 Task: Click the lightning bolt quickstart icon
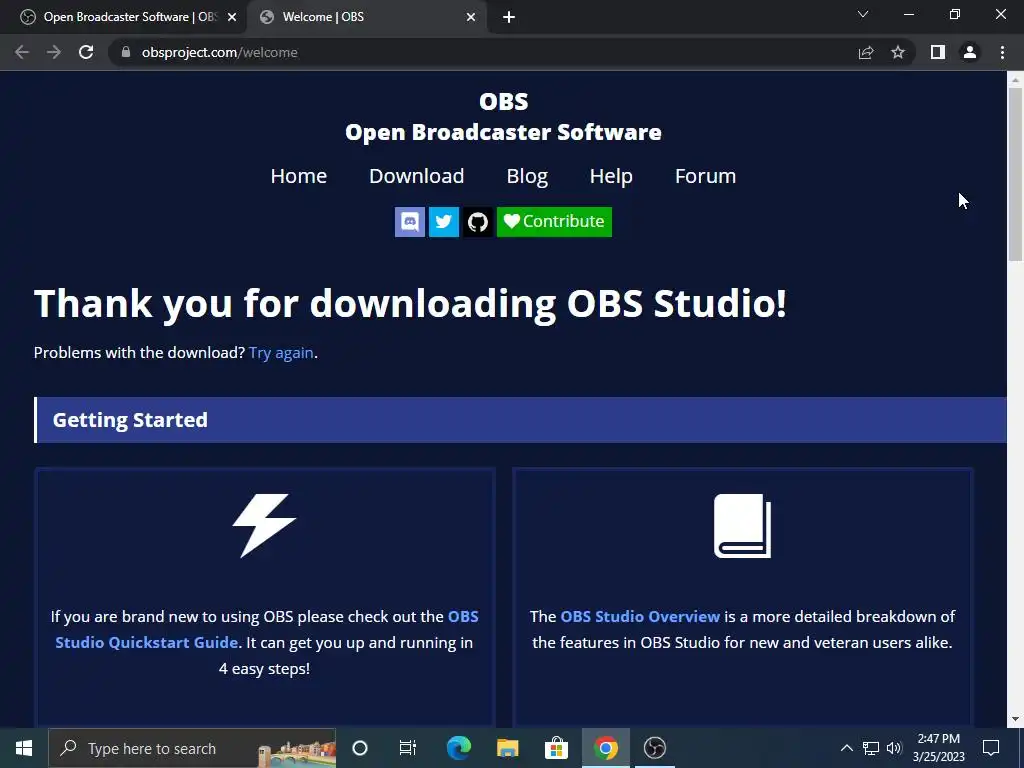(264, 526)
